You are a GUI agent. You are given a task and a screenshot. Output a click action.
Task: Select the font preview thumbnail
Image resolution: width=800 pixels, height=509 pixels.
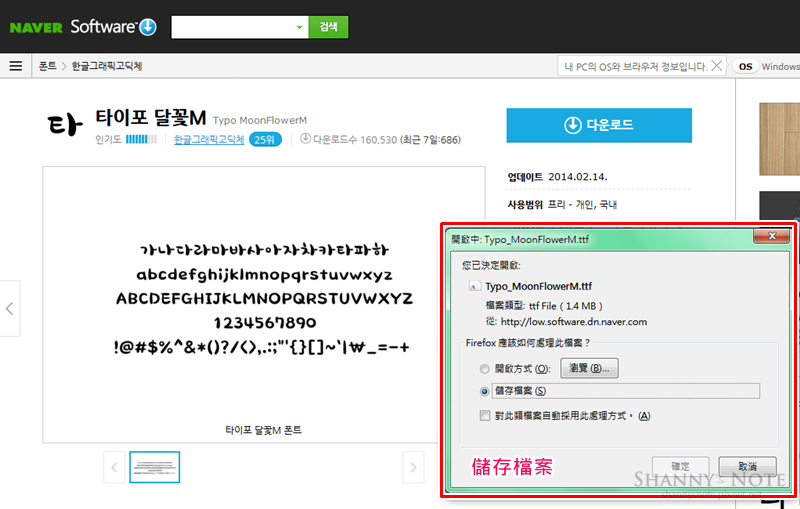pos(155,467)
